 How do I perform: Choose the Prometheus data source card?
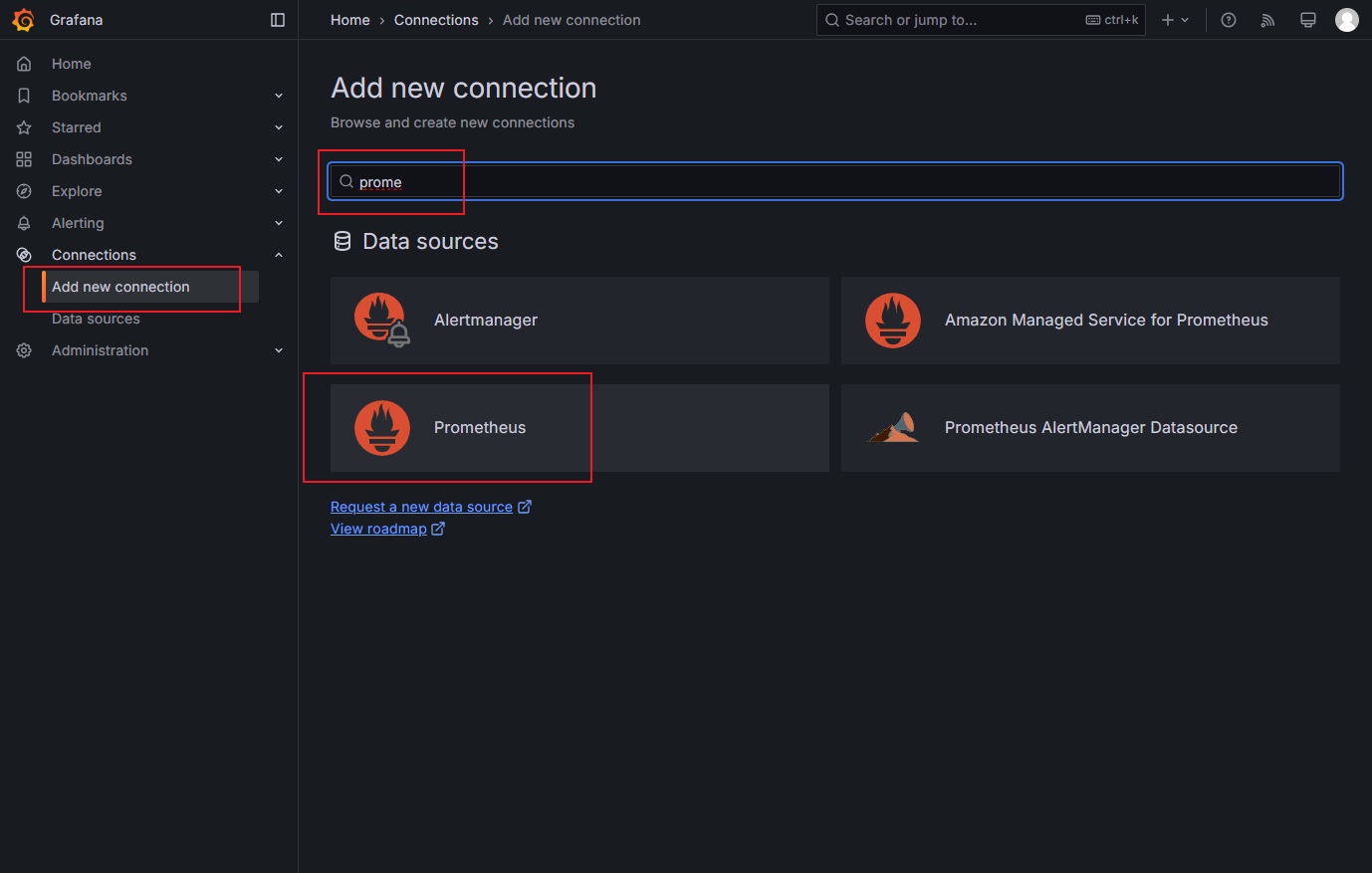tap(579, 428)
